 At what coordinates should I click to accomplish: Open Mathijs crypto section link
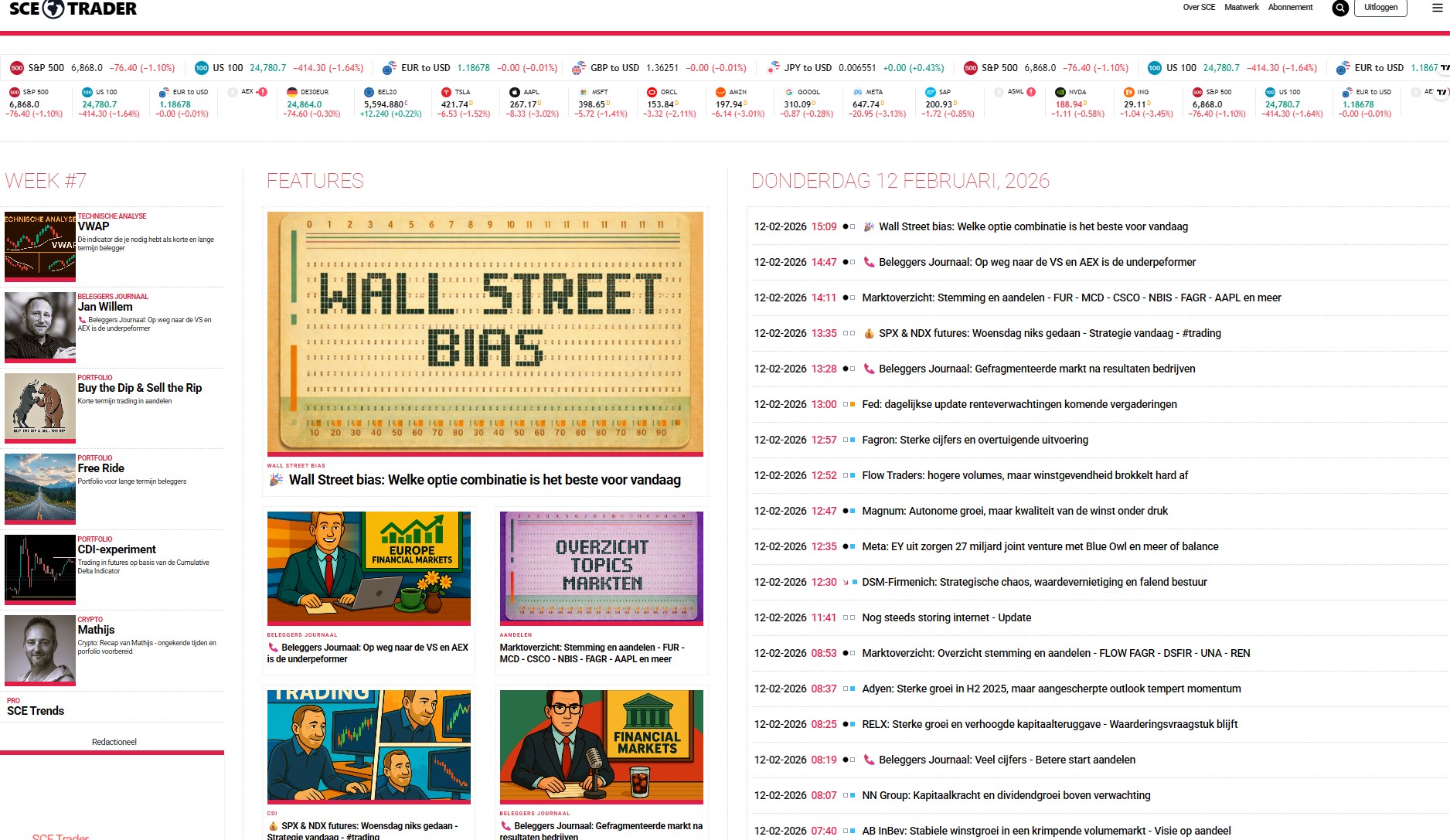96,630
